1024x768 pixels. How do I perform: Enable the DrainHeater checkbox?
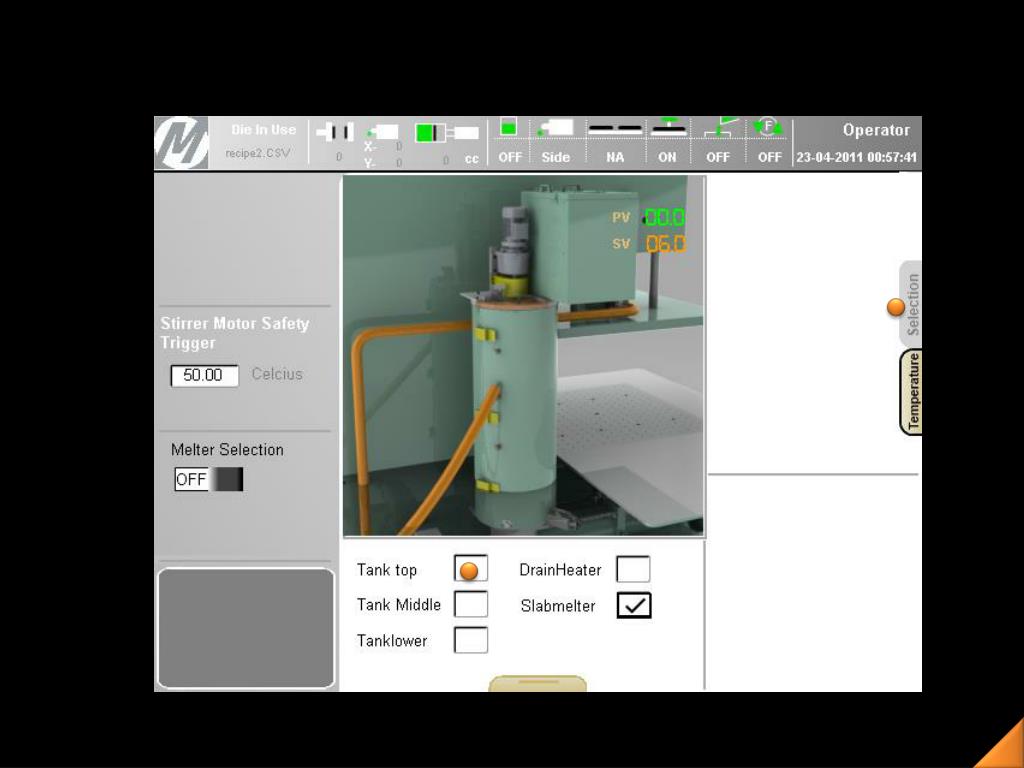(633, 569)
